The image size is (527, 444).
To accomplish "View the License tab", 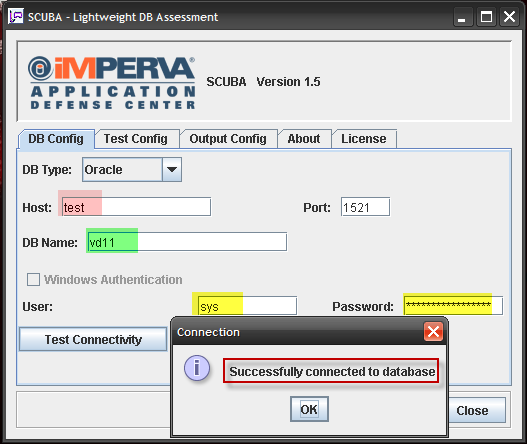I will 364,139.
